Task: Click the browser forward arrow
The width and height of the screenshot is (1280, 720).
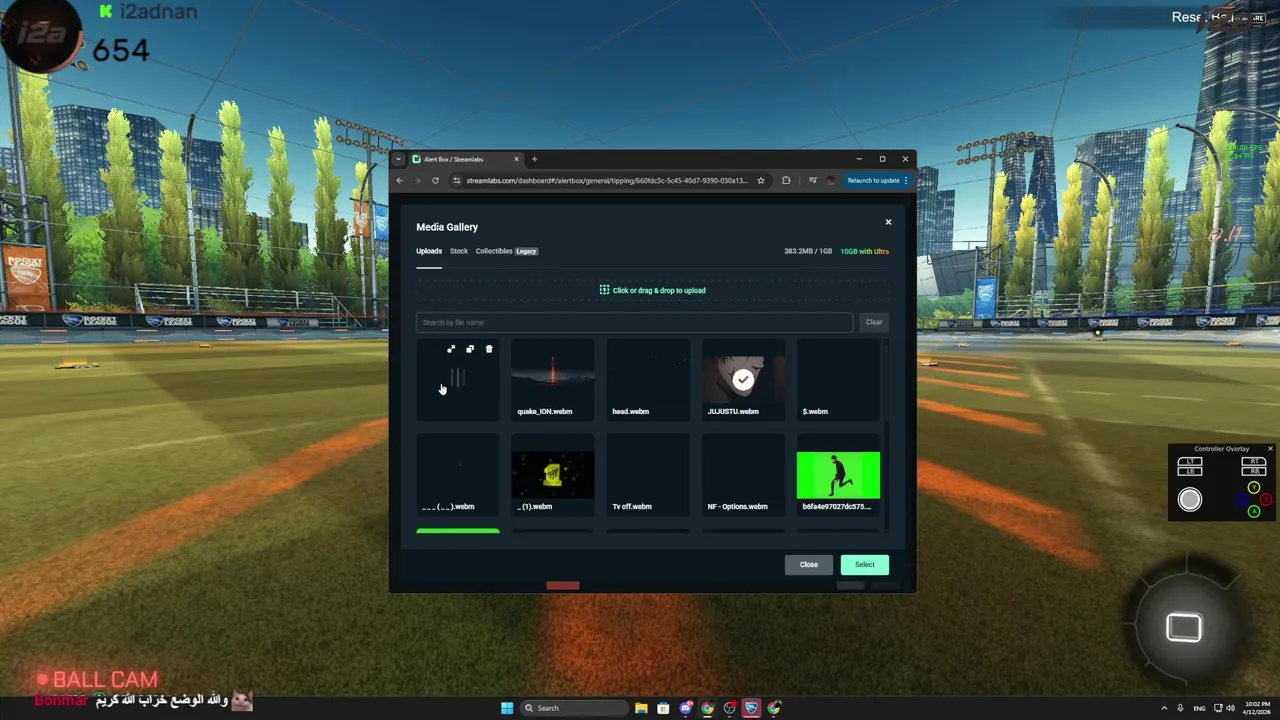Action: pos(417,180)
